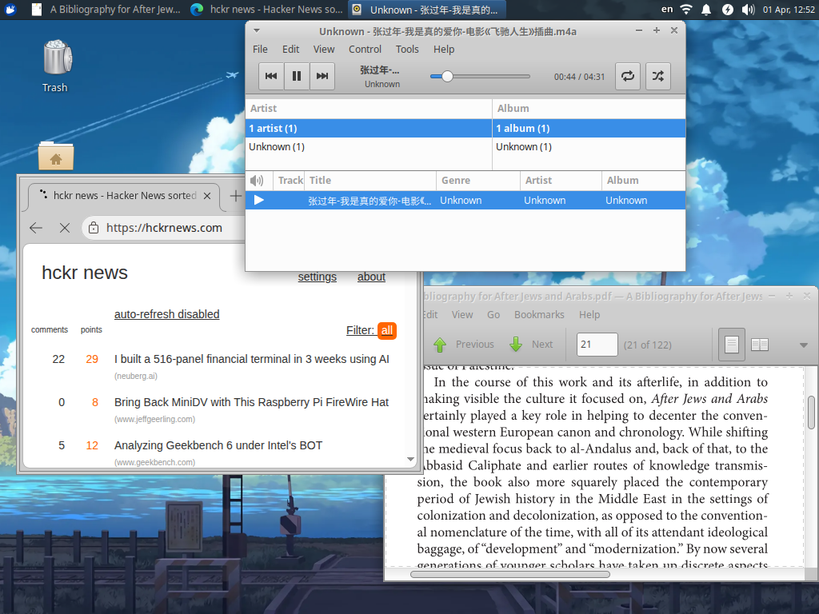The image size is (819, 614).
Task: Toggle shuffle mode in music player
Action: pyautogui.click(x=658, y=76)
